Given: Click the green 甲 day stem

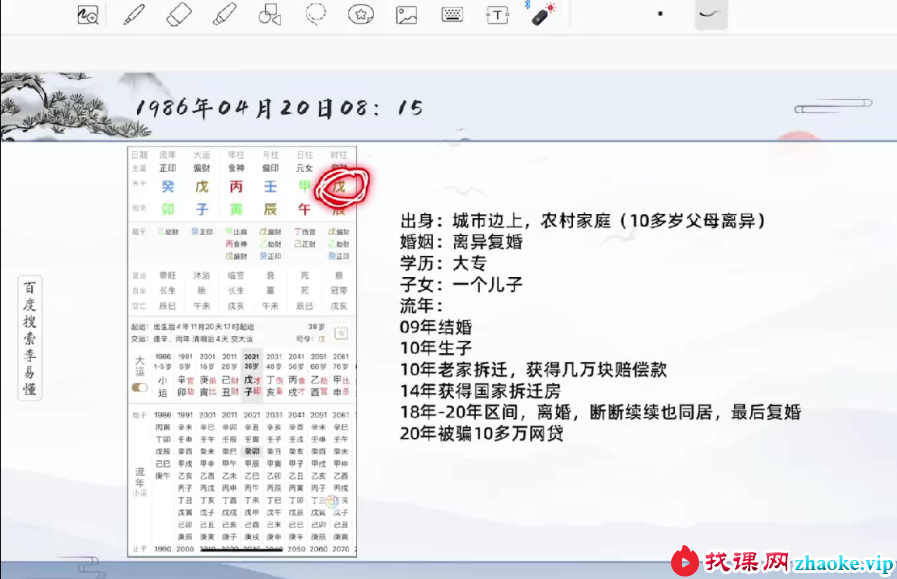Looking at the screenshot, I should pos(304,186).
